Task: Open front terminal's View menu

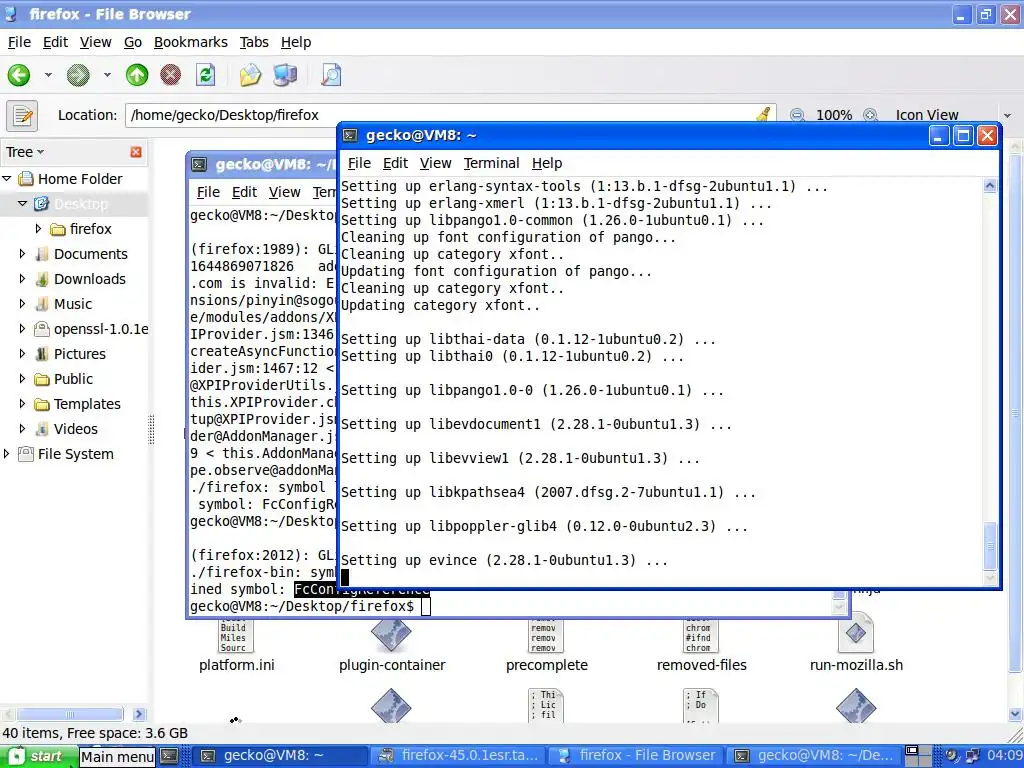Action: [x=436, y=163]
